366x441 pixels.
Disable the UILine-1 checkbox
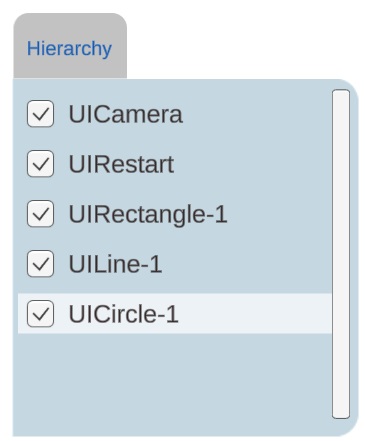(x=40, y=264)
